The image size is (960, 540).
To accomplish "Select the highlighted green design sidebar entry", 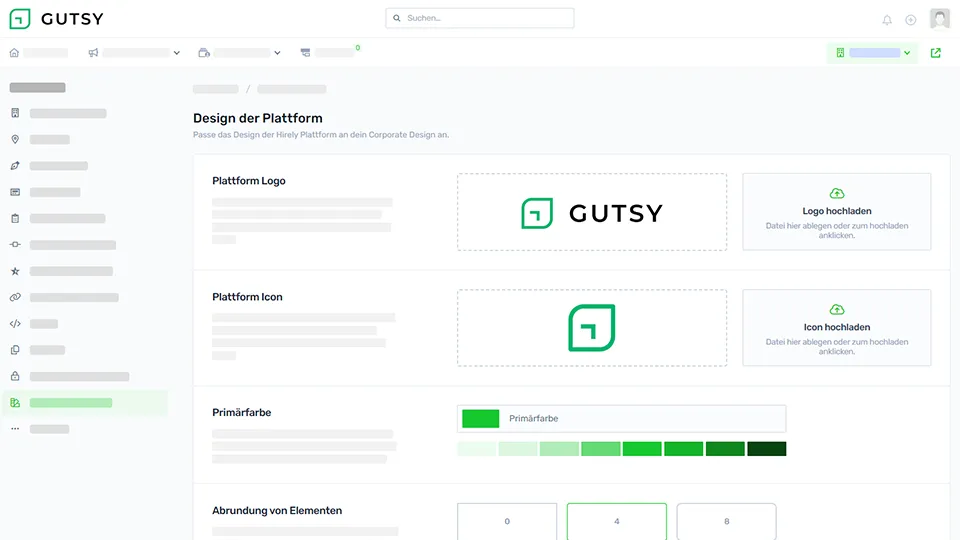I will [x=85, y=403].
